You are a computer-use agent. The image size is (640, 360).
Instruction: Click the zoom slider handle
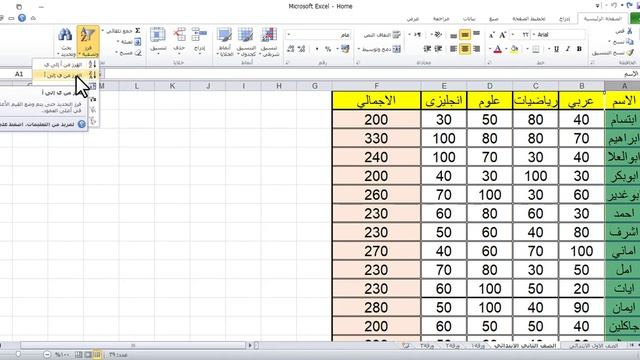pyautogui.click(x=18, y=355)
